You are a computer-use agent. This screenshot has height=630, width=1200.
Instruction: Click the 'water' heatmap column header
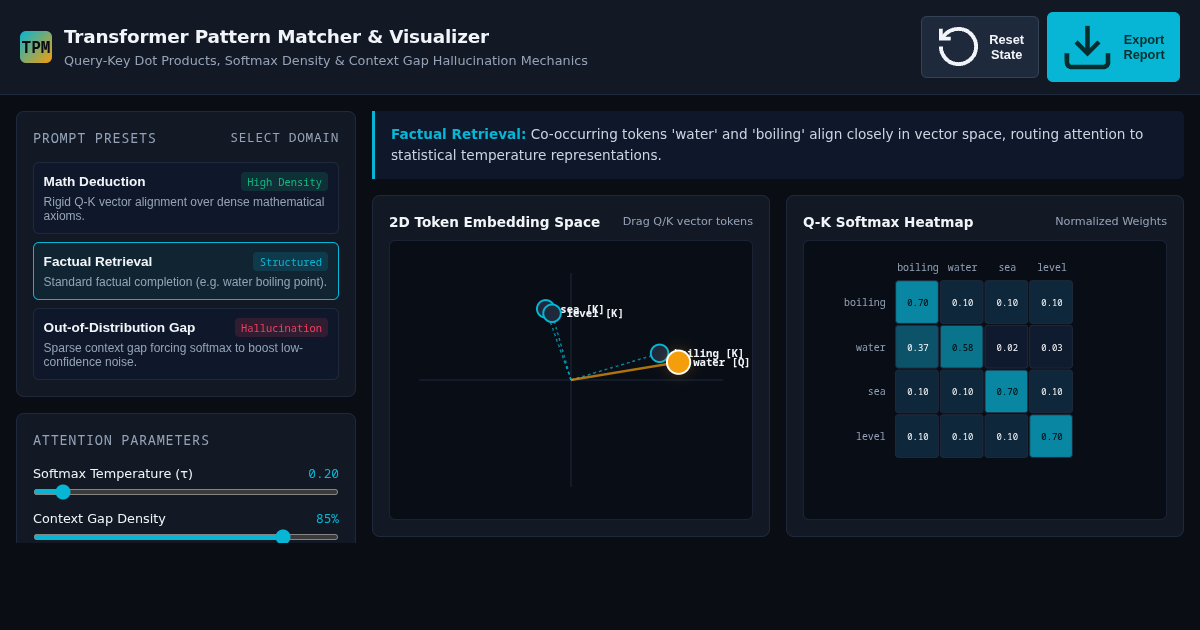(963, 268)
